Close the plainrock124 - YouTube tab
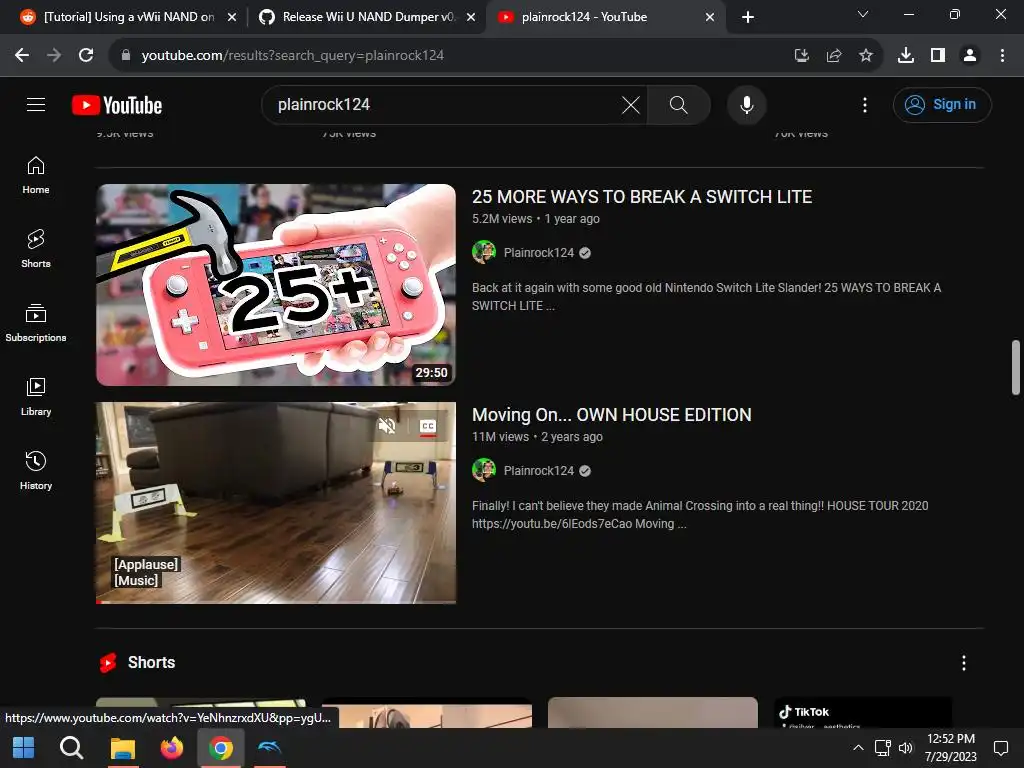The height and width of the screenshot is (768, 1024). [710, 18]
